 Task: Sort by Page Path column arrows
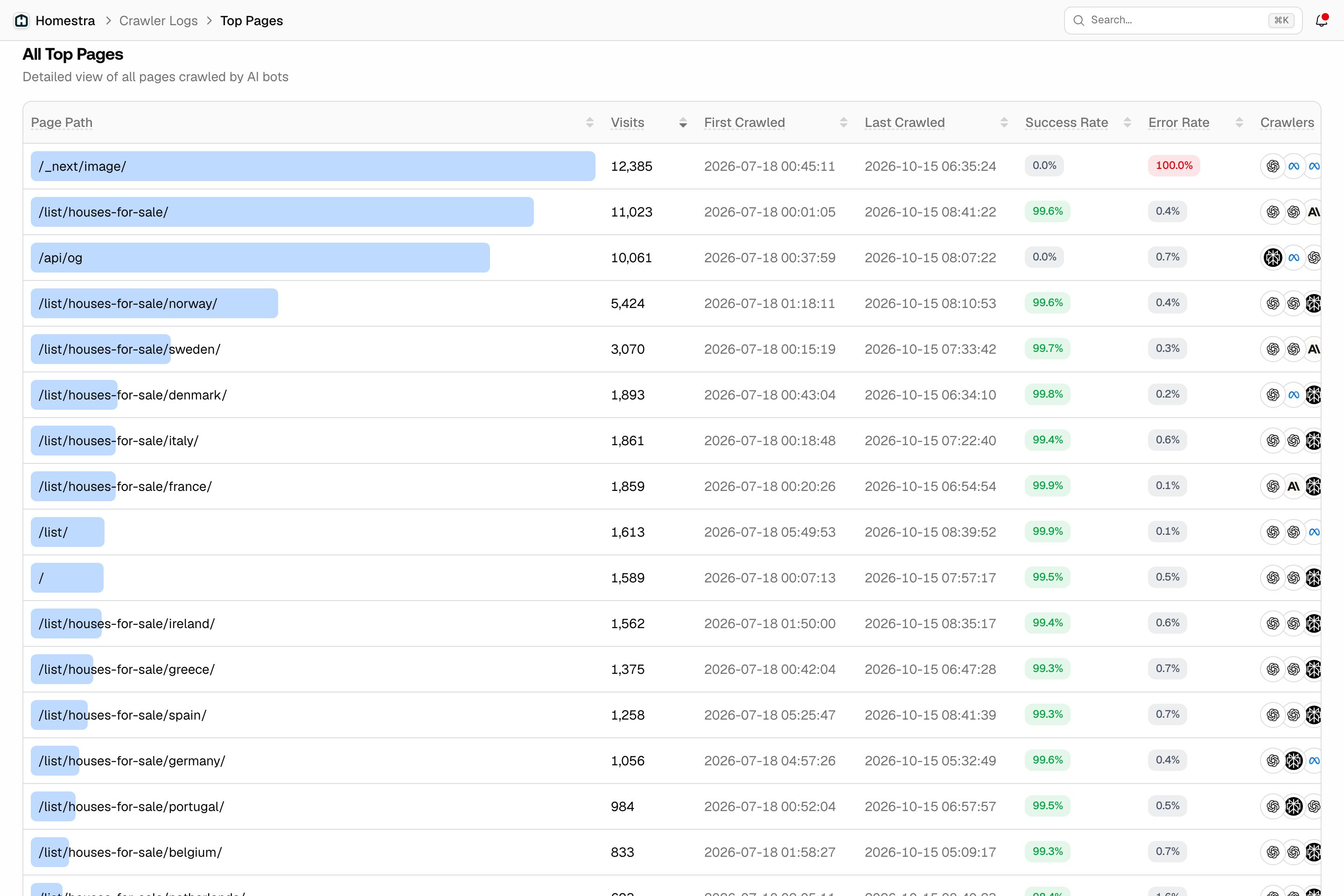coord(590,123)
